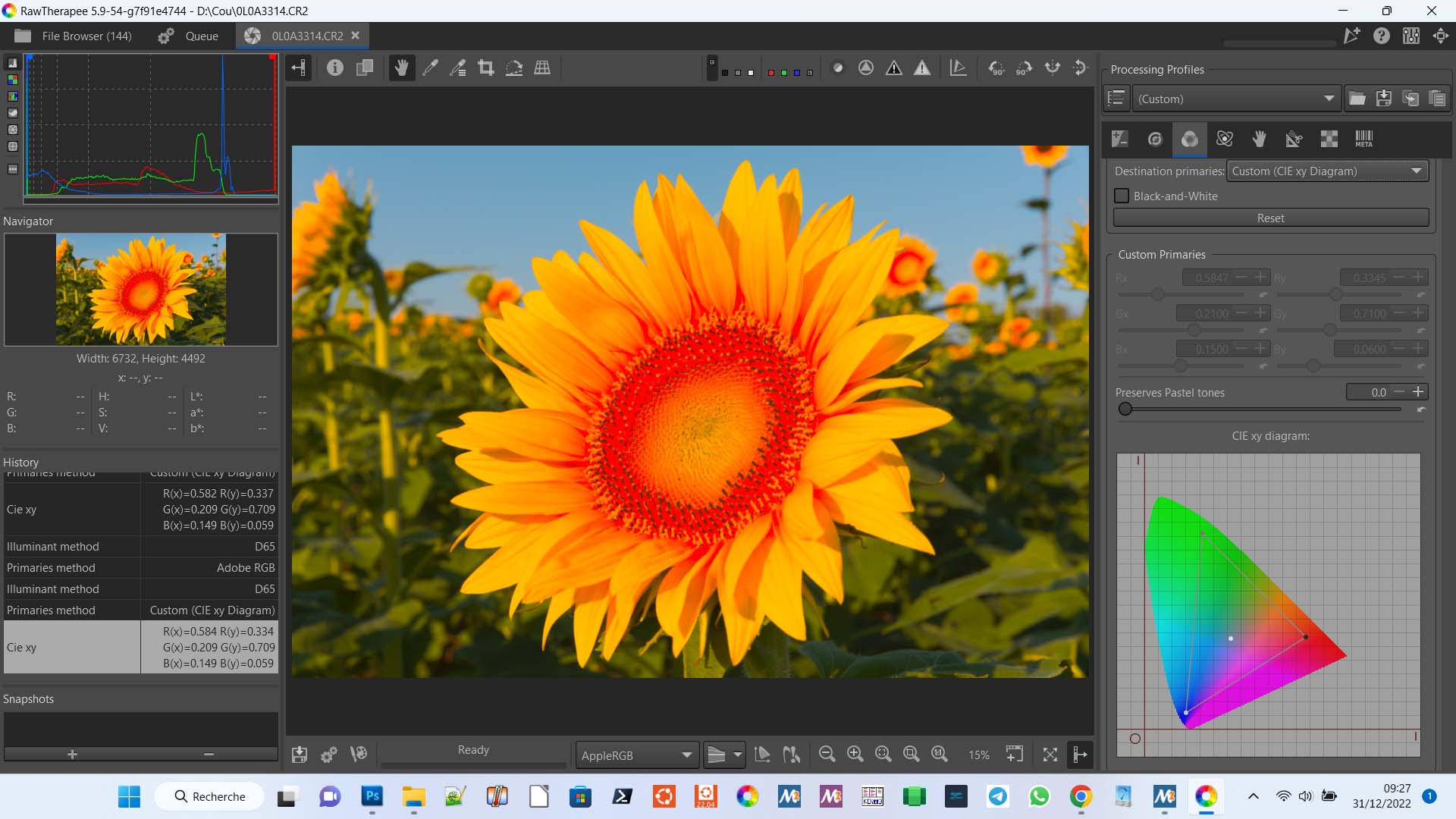Image resolution: width=1456 pixels, height=819 pixels.
Task: Select the straighten/rotate tool
Action: coord(514,68)
